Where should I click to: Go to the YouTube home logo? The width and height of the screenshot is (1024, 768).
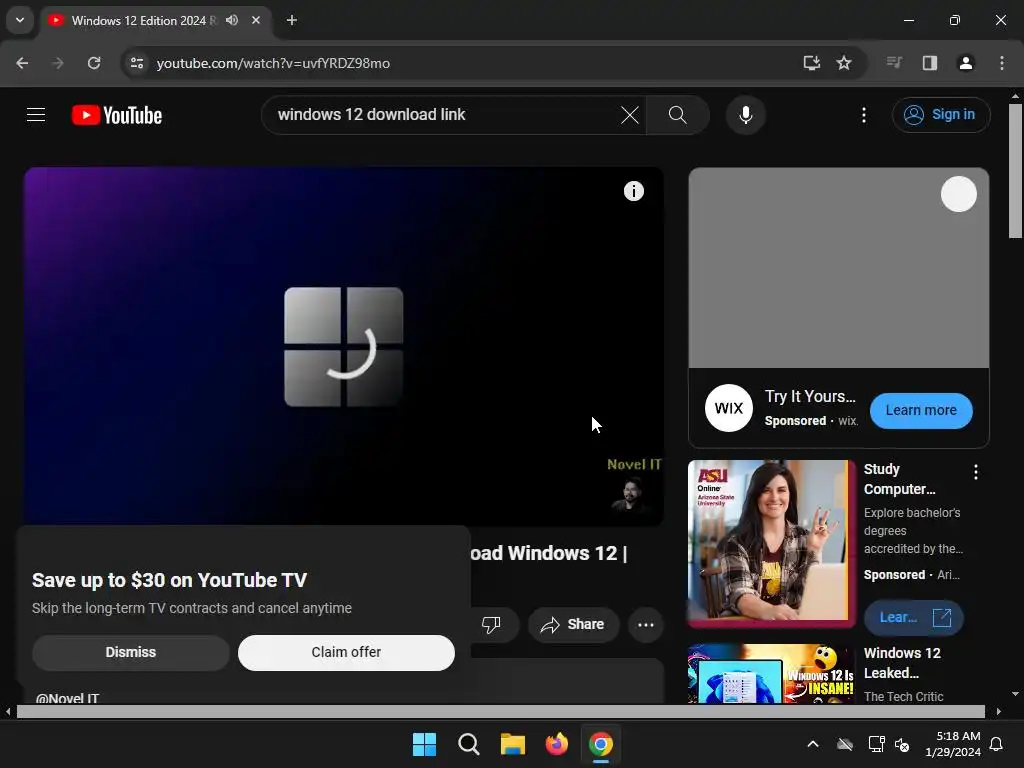click(x=117, y=115)
